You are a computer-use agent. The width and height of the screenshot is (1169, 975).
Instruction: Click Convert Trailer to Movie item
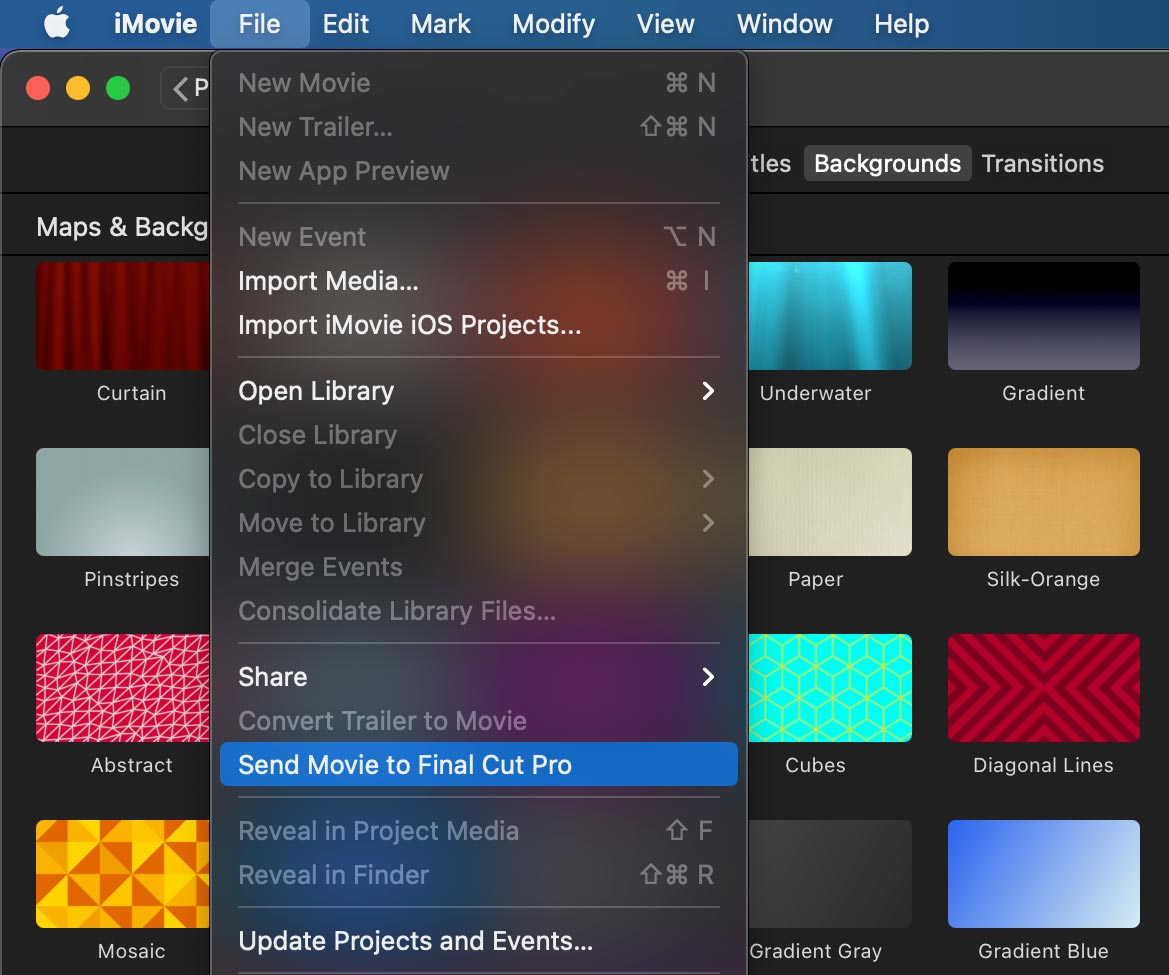click(479, 721)
